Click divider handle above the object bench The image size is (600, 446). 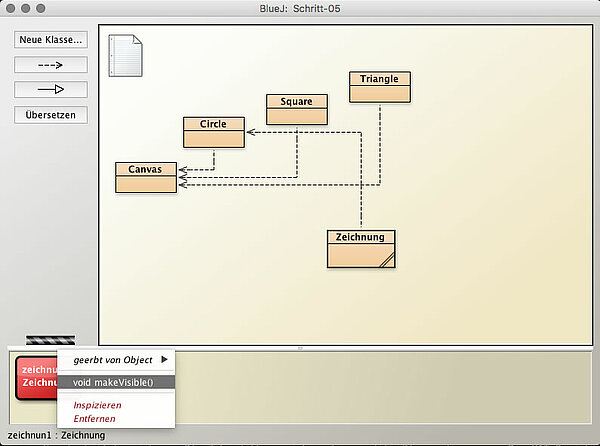[x=299, y=347]
